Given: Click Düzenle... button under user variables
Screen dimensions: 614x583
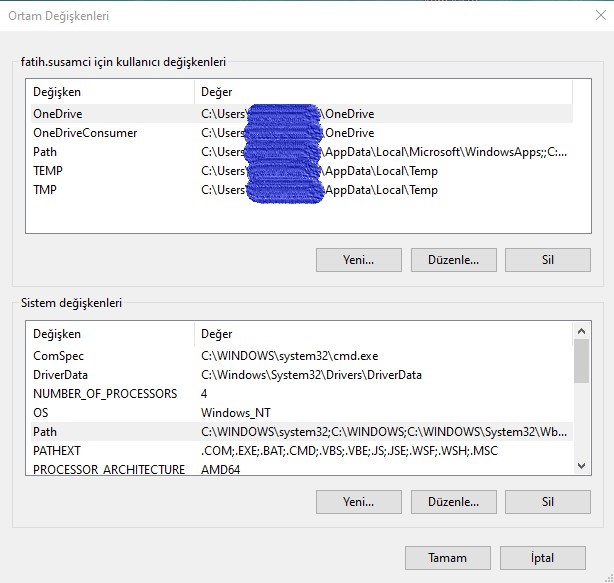Looking at the screenshot, I should pos(453,260).
